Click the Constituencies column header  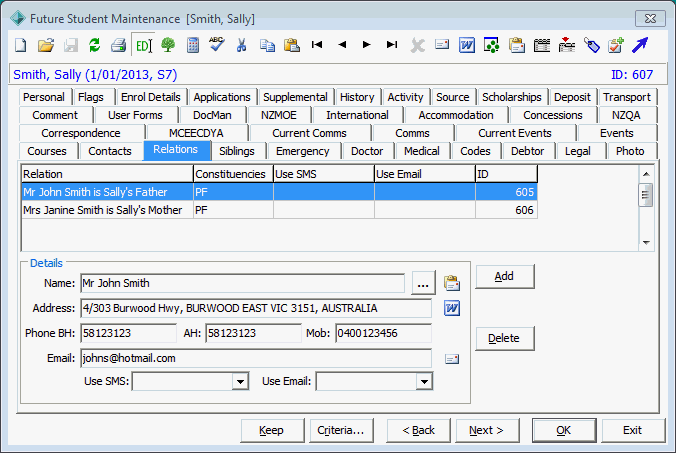tap(233, 174)
